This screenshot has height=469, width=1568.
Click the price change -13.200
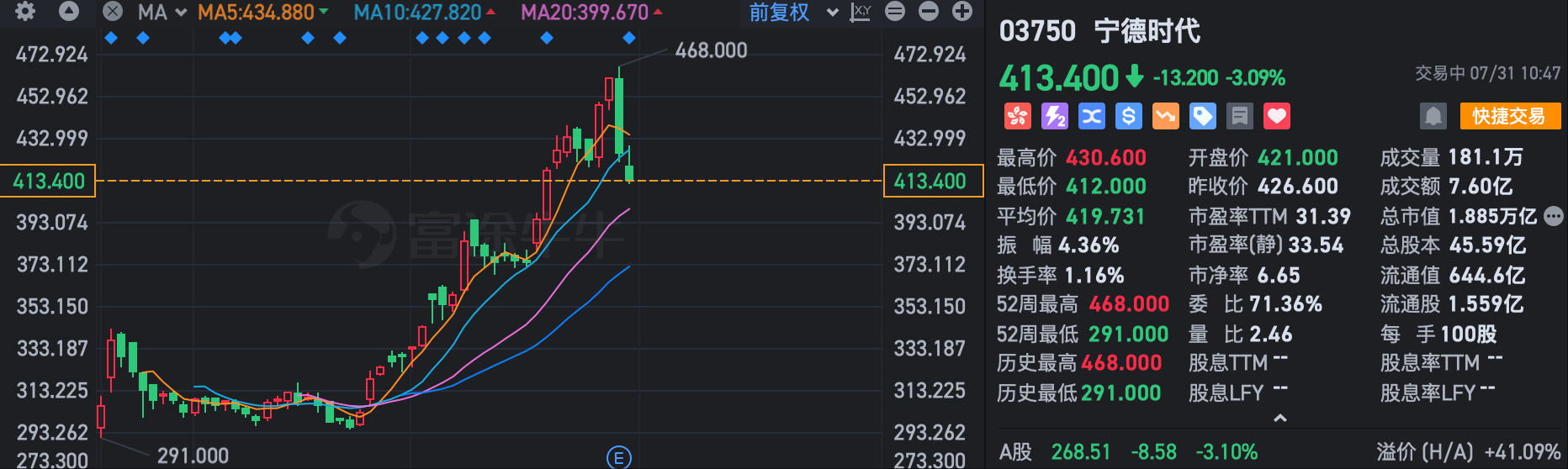coord(1185,78)
